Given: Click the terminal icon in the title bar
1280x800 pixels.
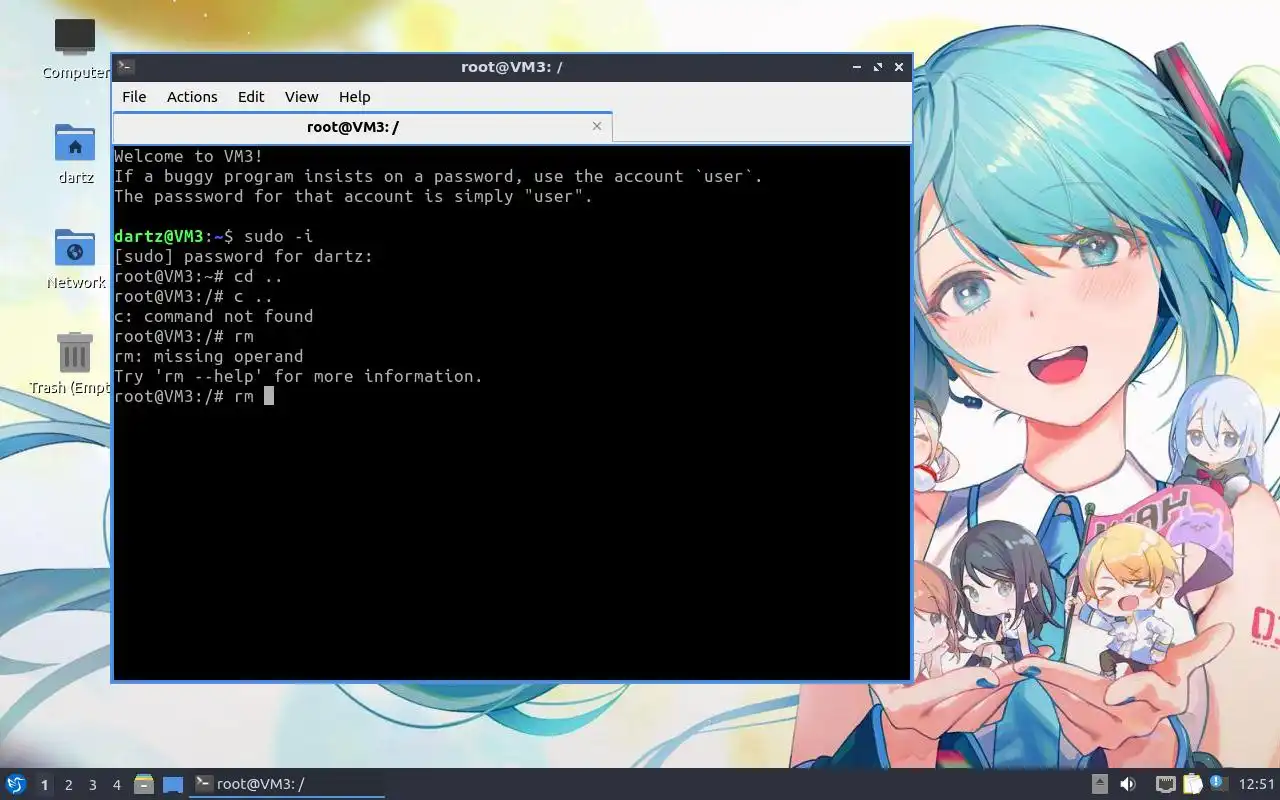Looking at the screenshot, I should [x=125, y=67].
